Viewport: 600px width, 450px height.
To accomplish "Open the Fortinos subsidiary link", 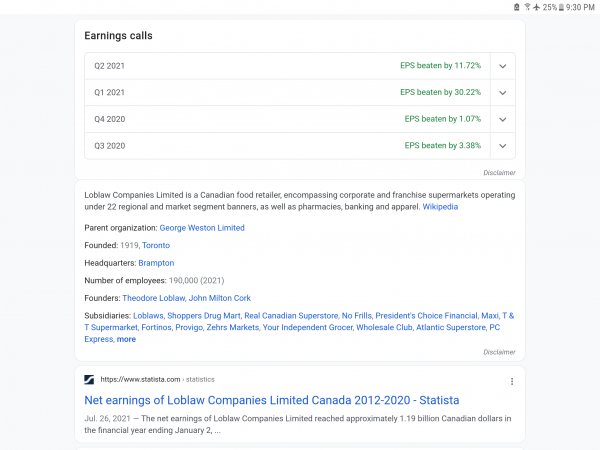I will 157,328.
